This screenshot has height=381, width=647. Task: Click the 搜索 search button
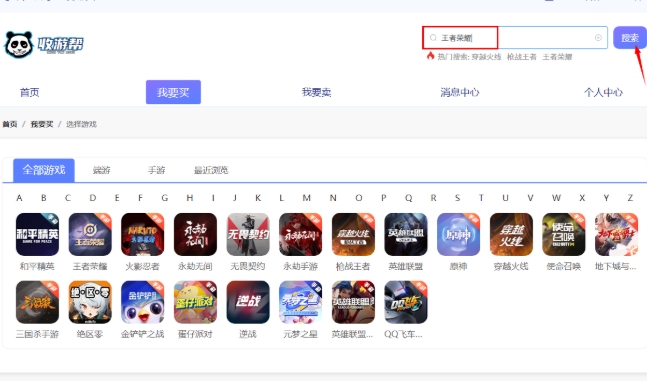(x=630, y=38)
